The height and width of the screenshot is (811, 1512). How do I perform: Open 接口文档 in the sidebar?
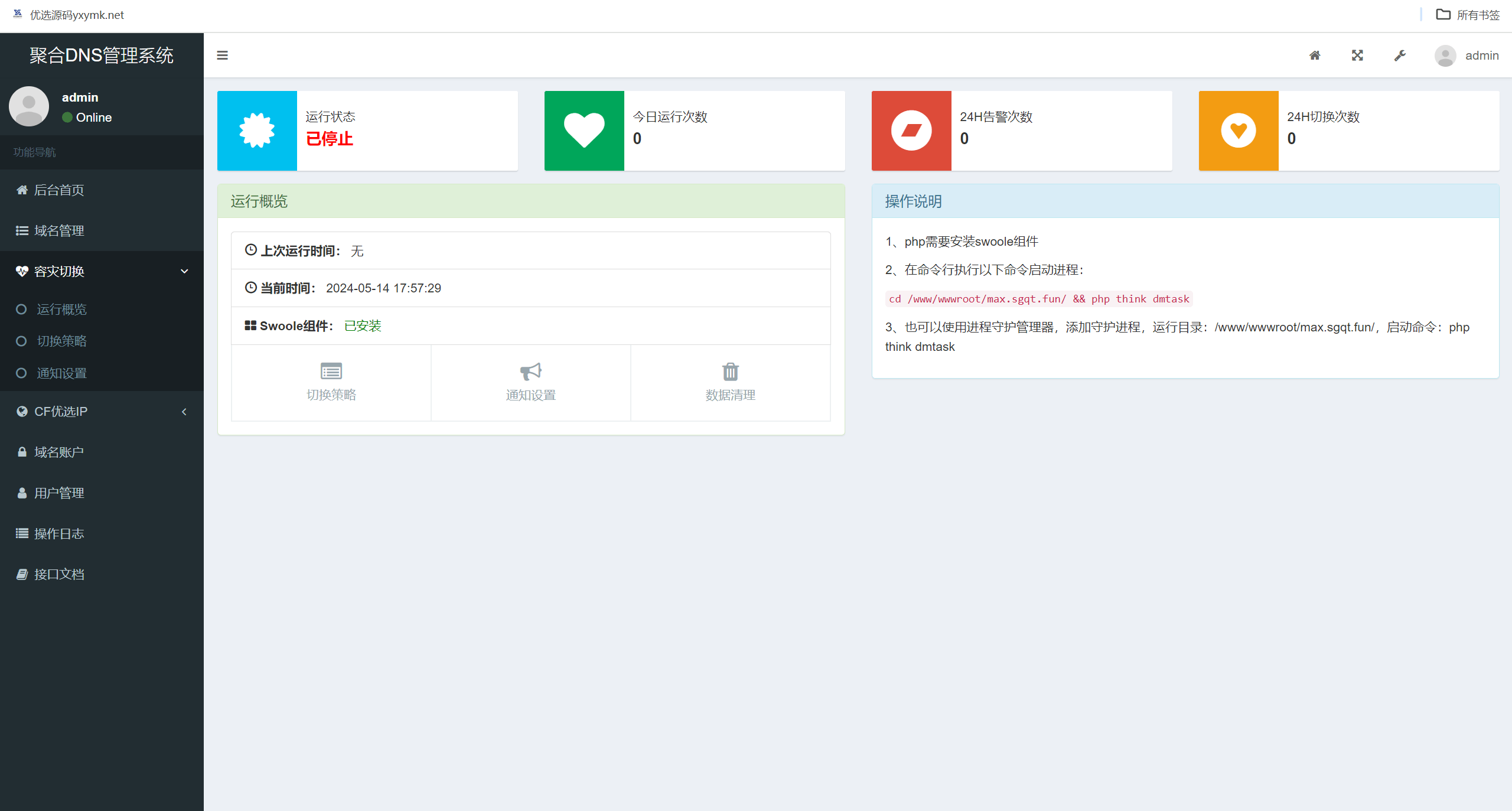click(102, 574)
